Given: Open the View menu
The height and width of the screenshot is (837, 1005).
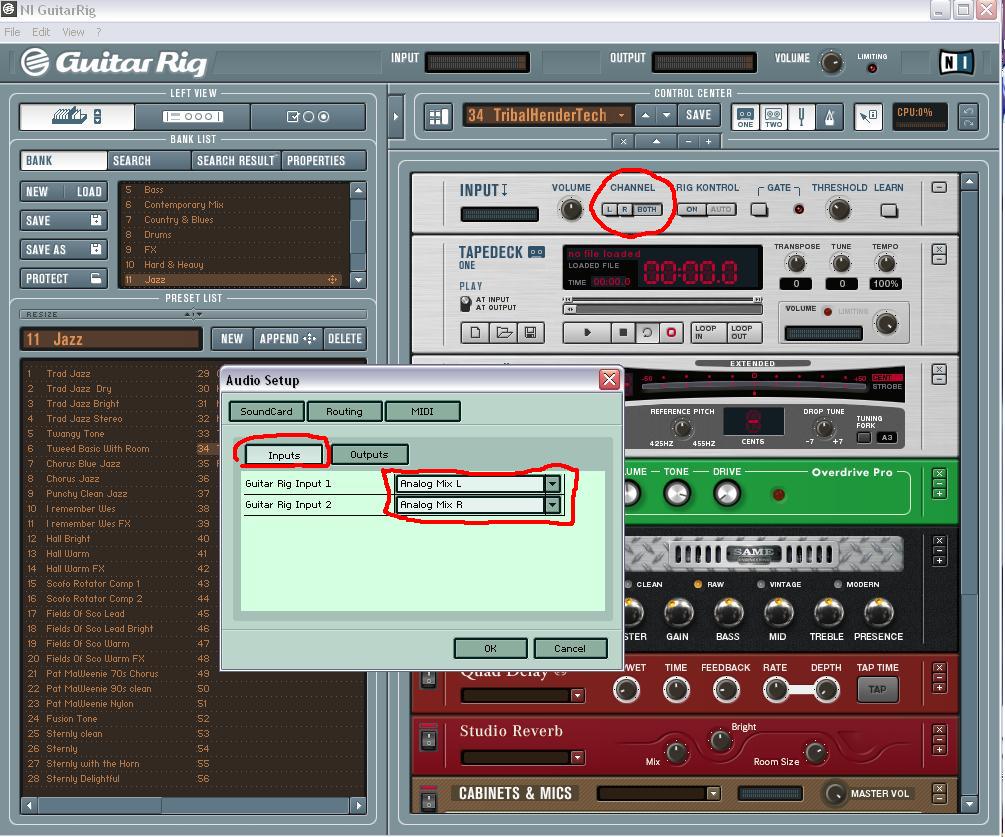Looking at the screenshot, I should pos(73,32).
